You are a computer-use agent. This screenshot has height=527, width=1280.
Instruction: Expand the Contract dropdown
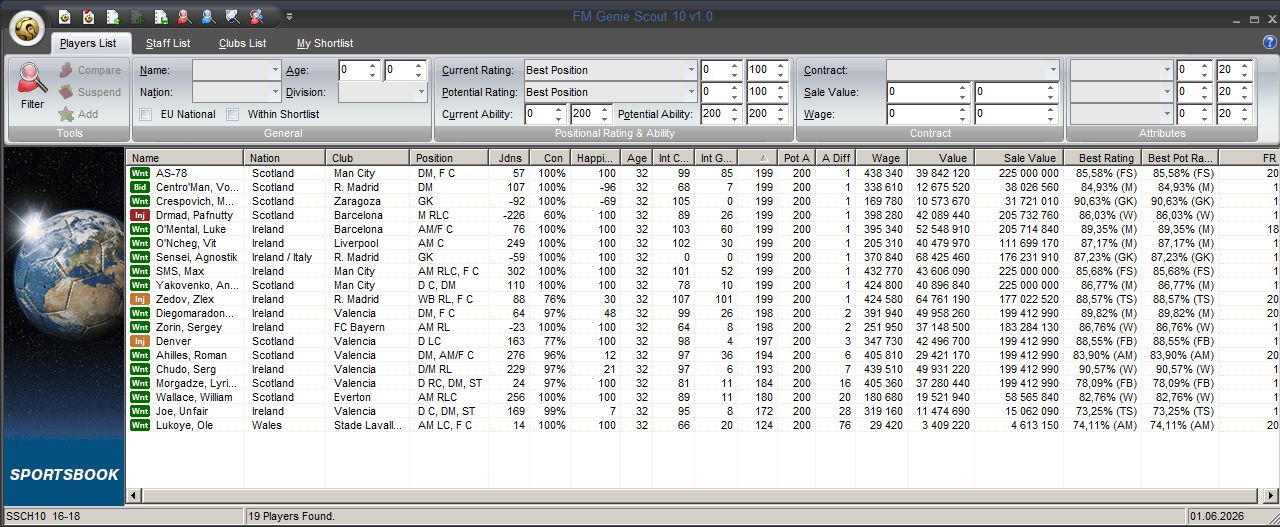[1052, 70]
